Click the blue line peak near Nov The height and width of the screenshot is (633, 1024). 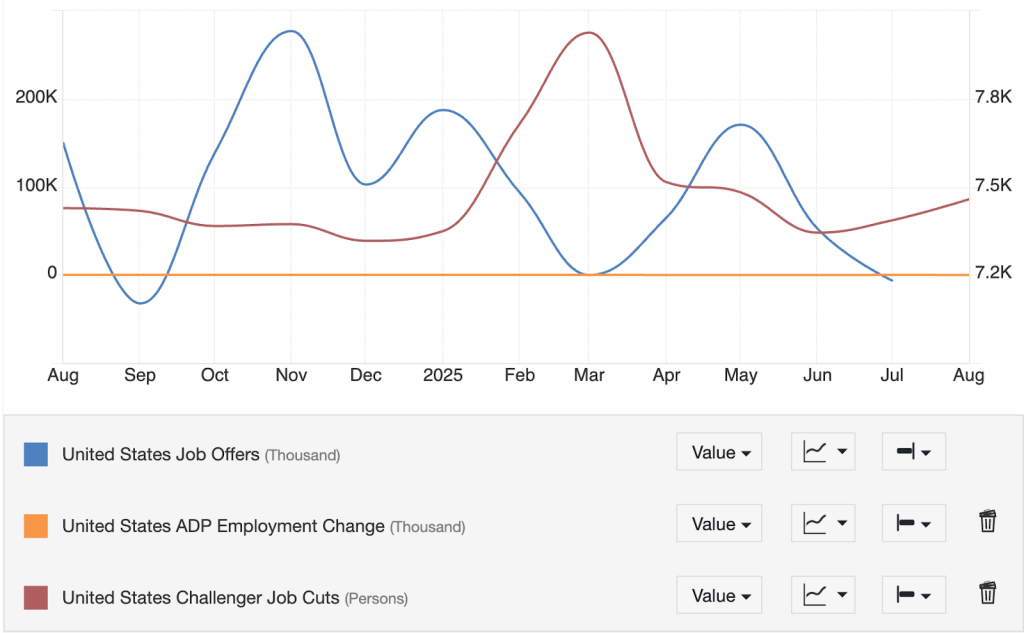(x=290, y=31)
